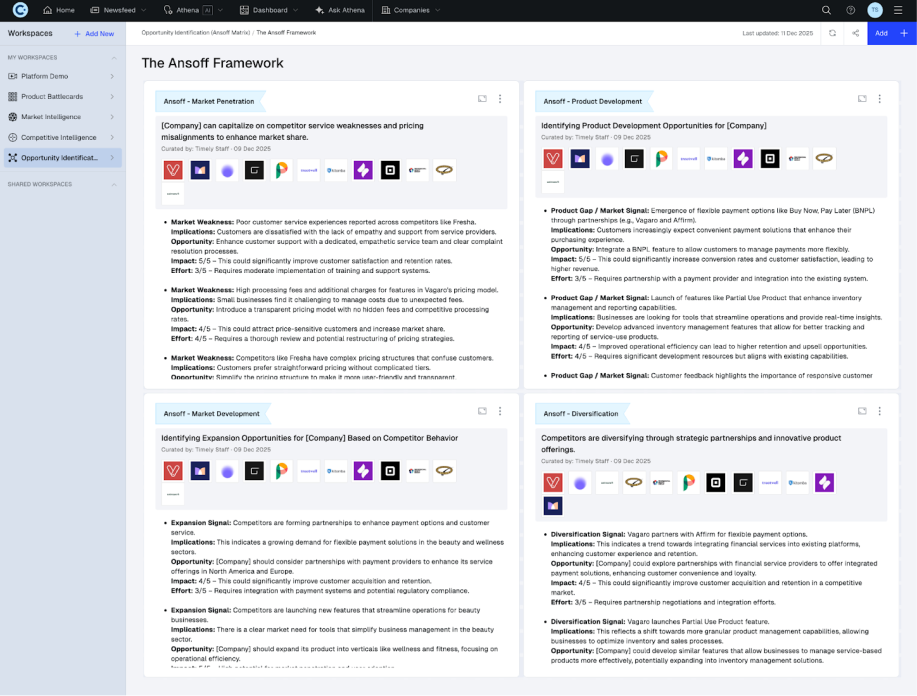The height and width of the screenshot is (696, 917).
Task: Open Ask Athena from the navigation bar
Action: pyautogui.click(x=341, y=10)
